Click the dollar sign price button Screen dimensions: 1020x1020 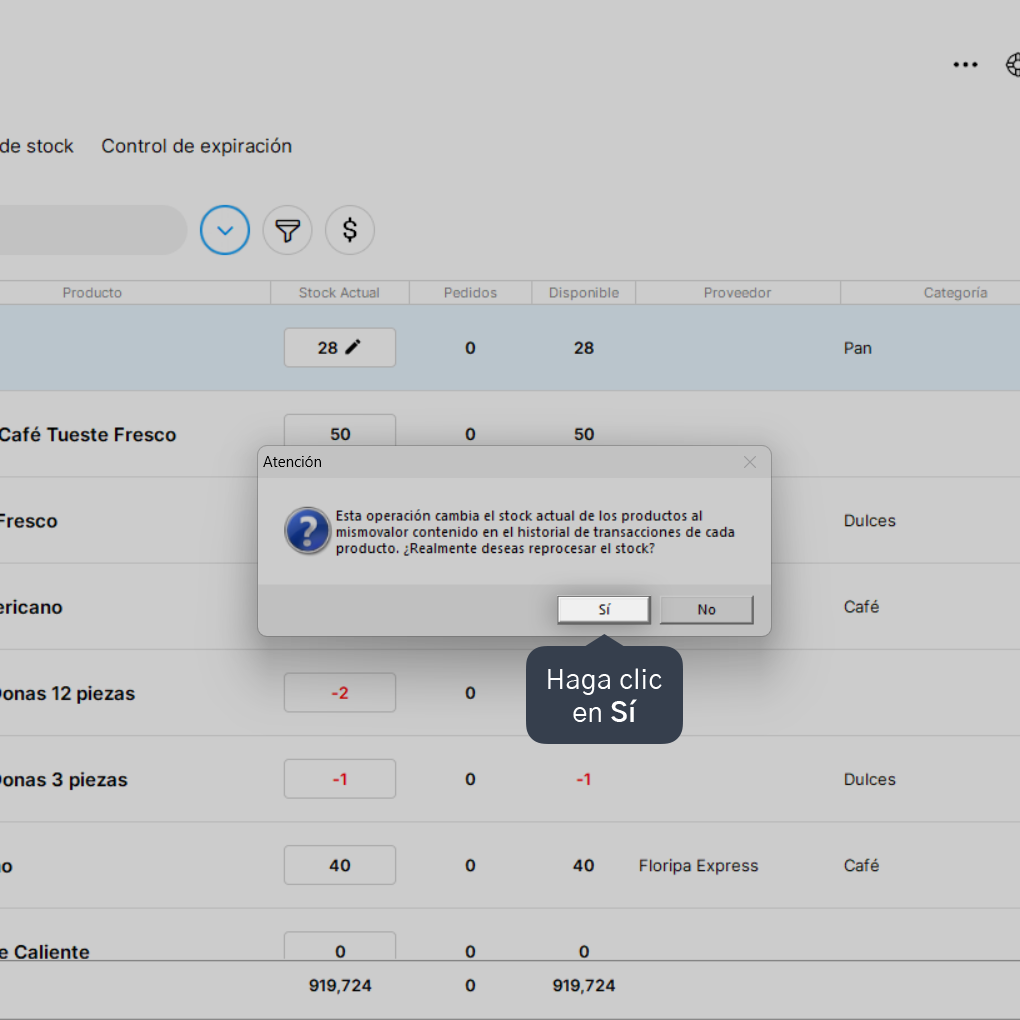350,230
